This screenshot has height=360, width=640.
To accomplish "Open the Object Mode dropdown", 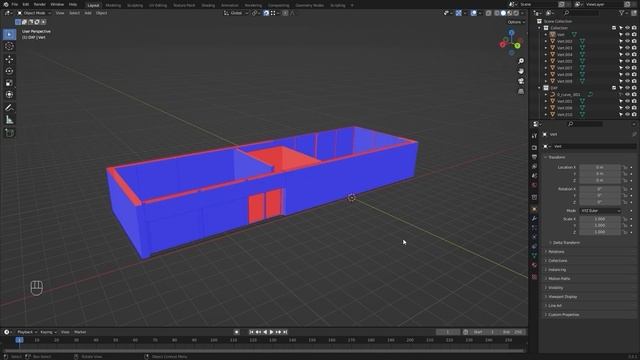I will click(x=34, y=13).
